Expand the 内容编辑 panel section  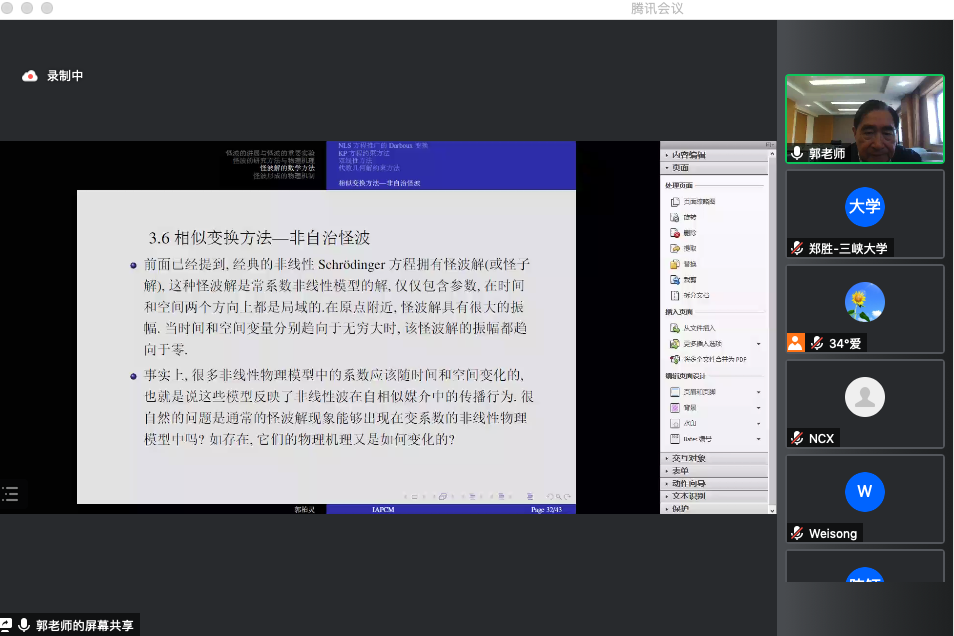click(688, 155)
